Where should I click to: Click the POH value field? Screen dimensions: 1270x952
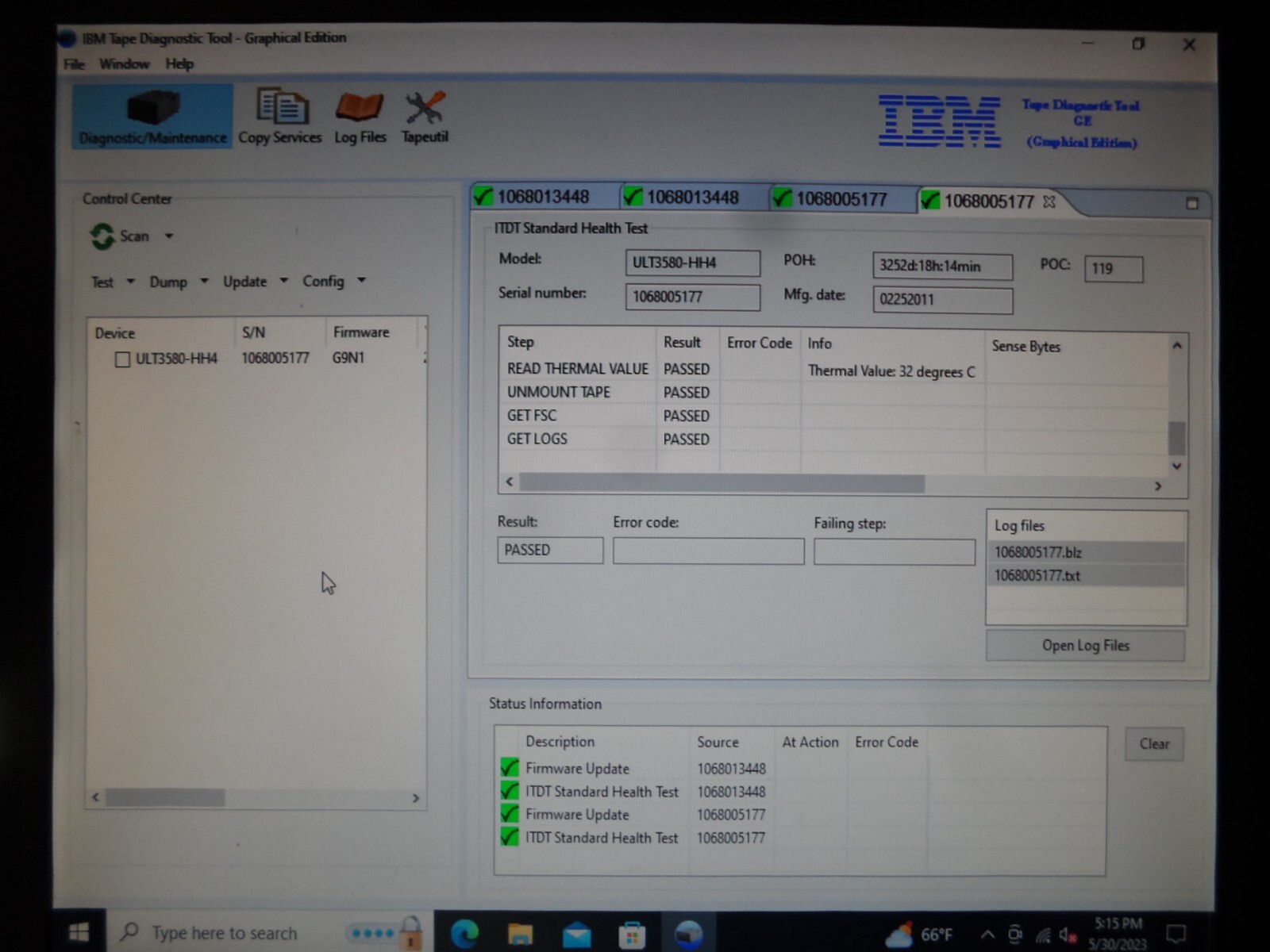tap(942, 266)
